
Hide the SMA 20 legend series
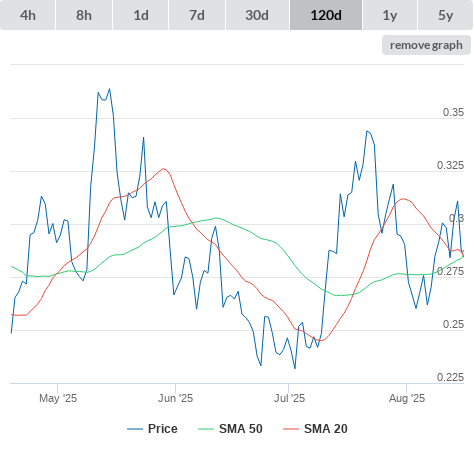315,429
